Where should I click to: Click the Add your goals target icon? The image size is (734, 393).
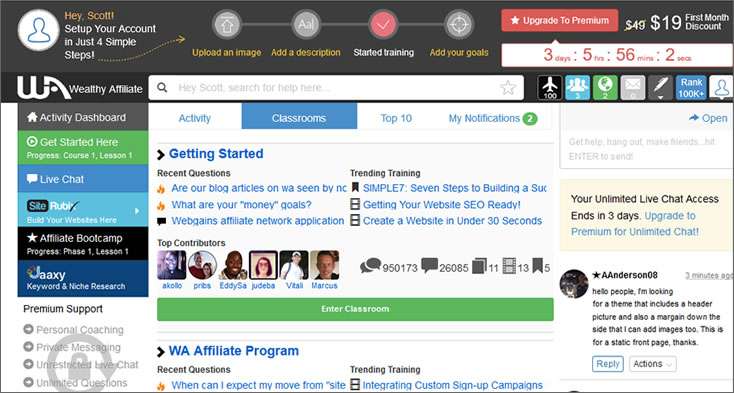point(459,24)
